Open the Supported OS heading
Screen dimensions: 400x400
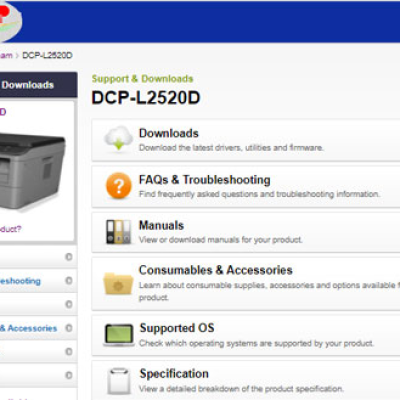pyautogui.click(x=177, y=328)
